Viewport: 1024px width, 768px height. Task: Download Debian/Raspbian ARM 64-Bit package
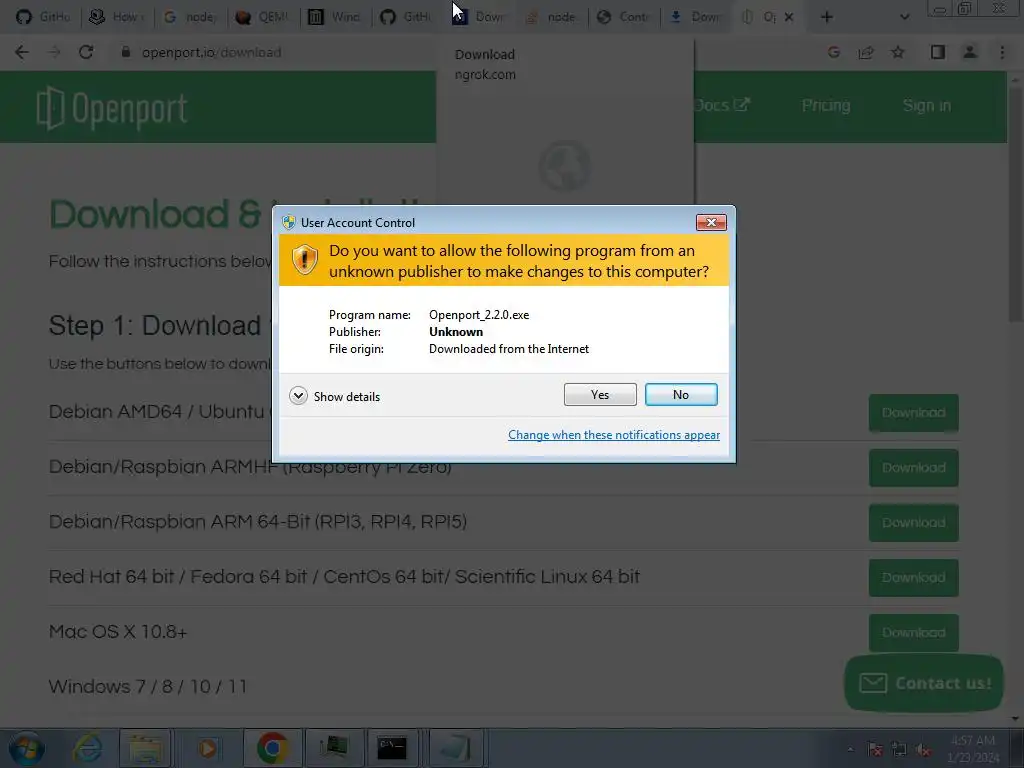coord(913,522)
